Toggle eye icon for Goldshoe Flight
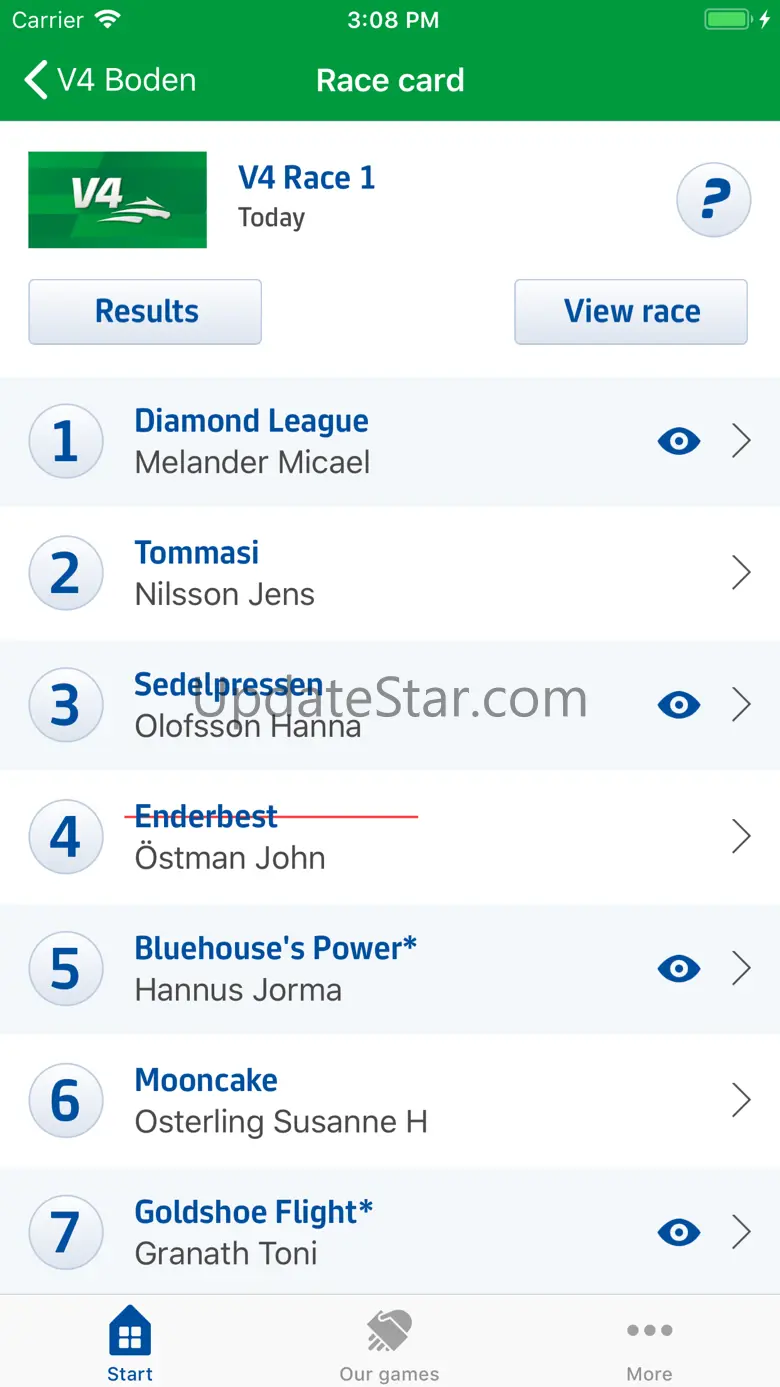Viewport: 780px width, 1387px height. [x=679, y=1232]
